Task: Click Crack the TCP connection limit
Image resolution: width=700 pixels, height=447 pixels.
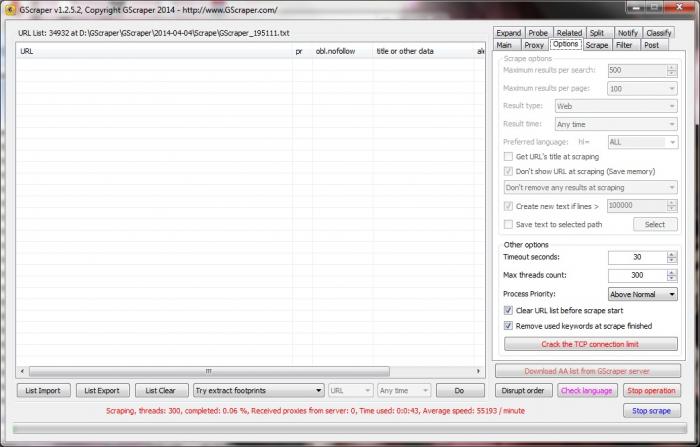Action: [591, 344]
